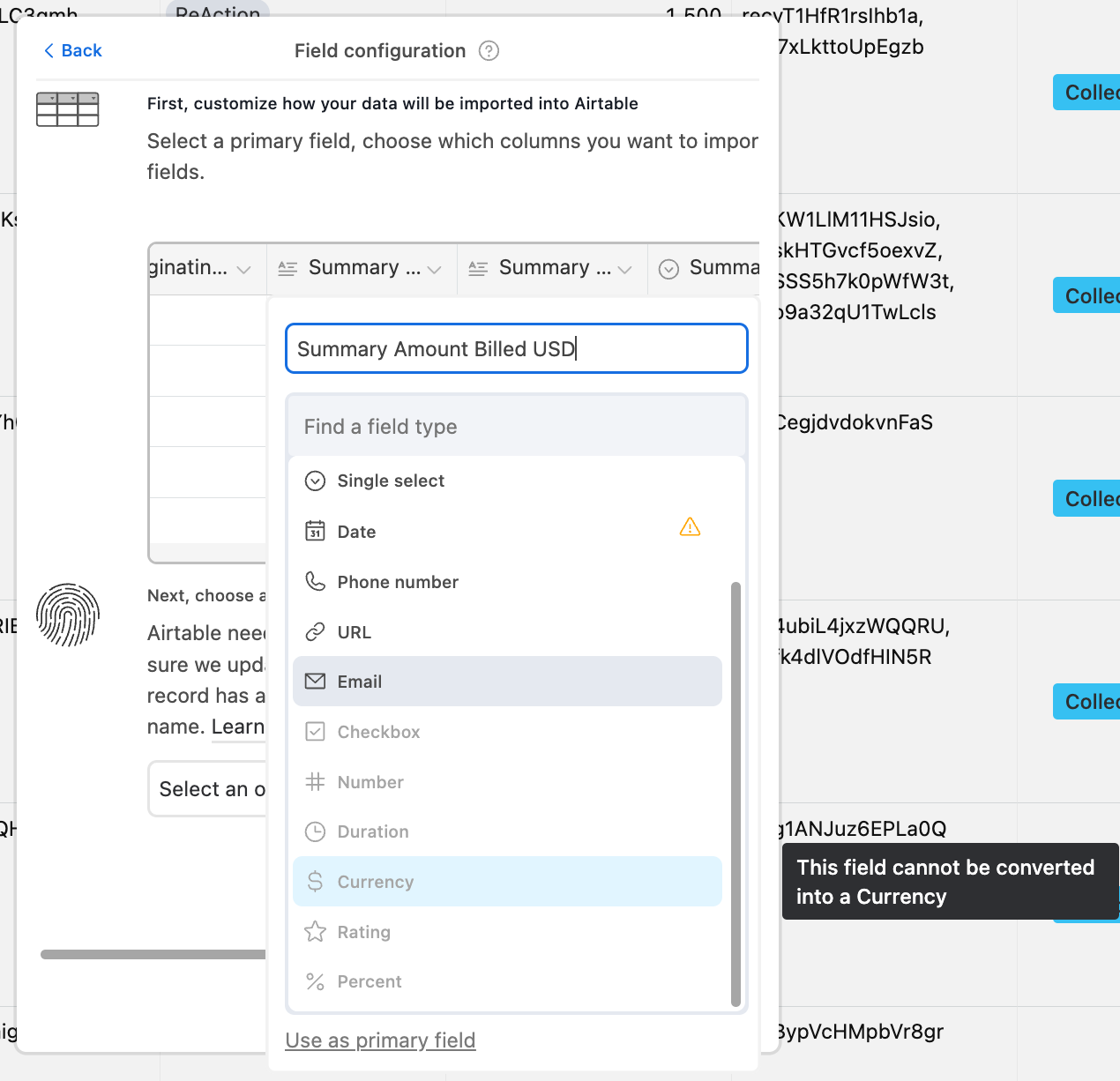The width and height of the screenshot is (1120, 1081).
Task: Click the field type list vertical scrollbar
Action: [735, 794]
